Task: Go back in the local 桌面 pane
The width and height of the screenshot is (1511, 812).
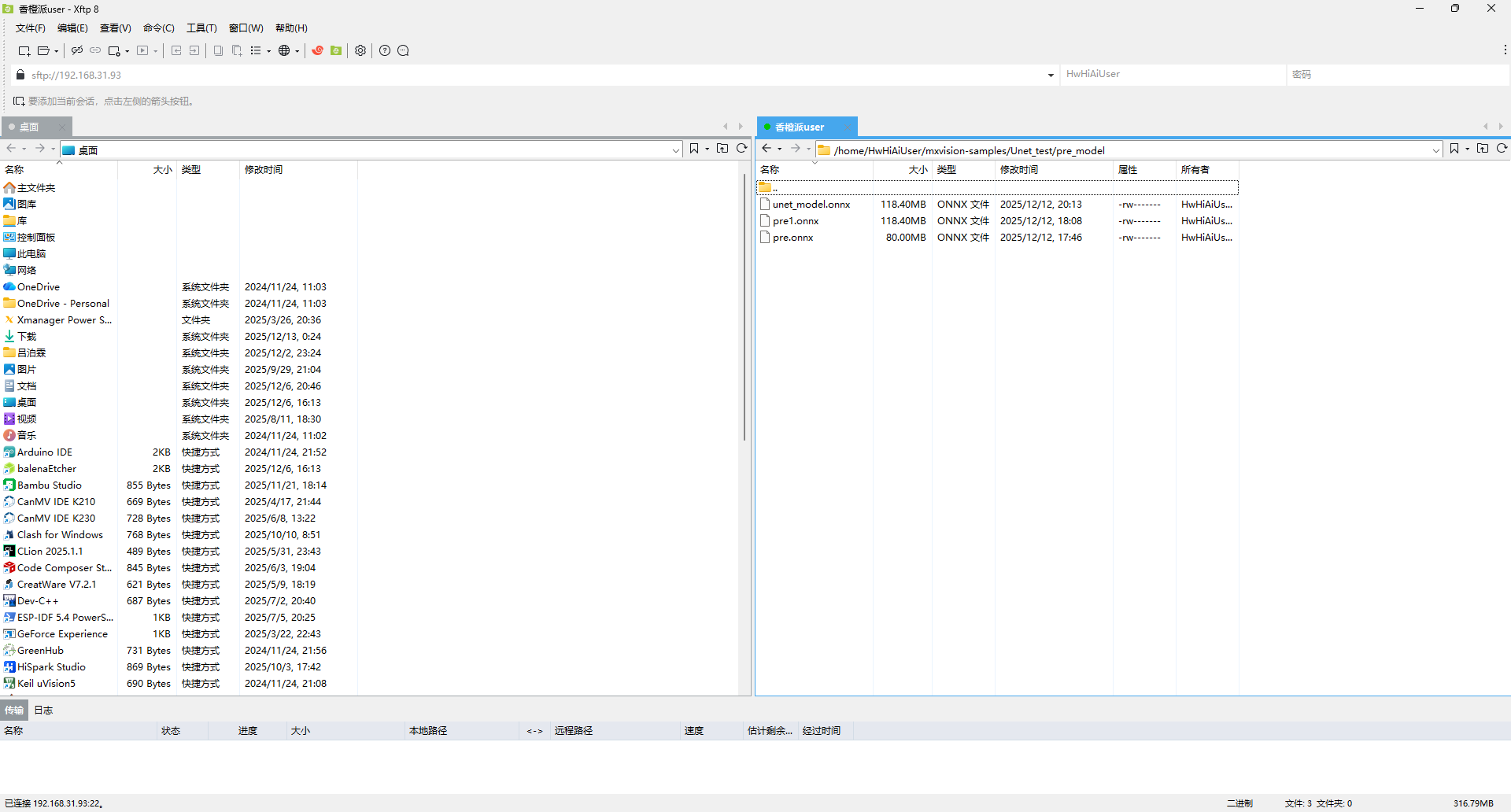Action: [11, 149]
